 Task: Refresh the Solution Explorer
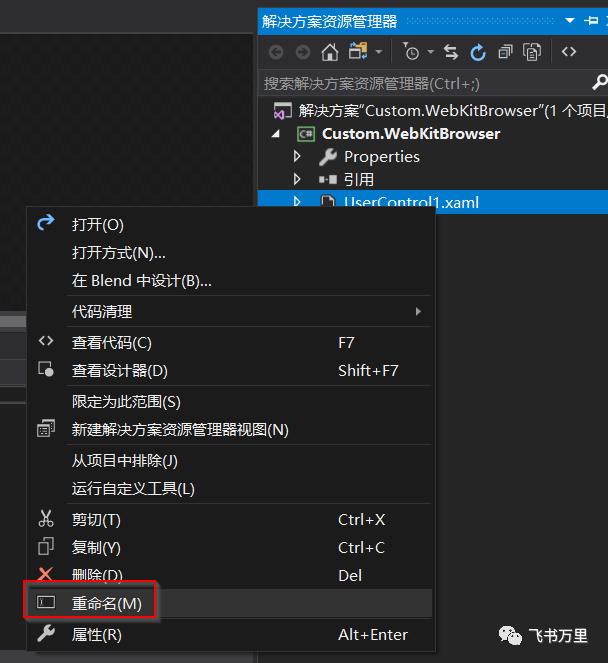click(x=478, y=52)
